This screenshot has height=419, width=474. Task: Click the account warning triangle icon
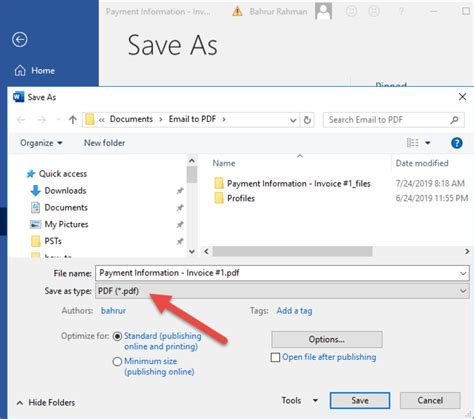[x=237, y=12]
